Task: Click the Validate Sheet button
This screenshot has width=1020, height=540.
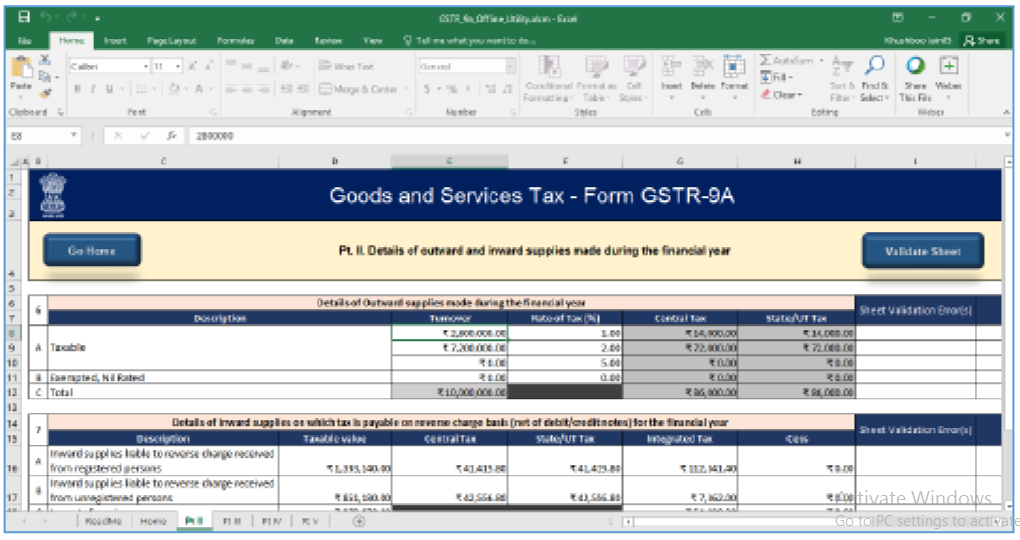Action: point(922,251)
